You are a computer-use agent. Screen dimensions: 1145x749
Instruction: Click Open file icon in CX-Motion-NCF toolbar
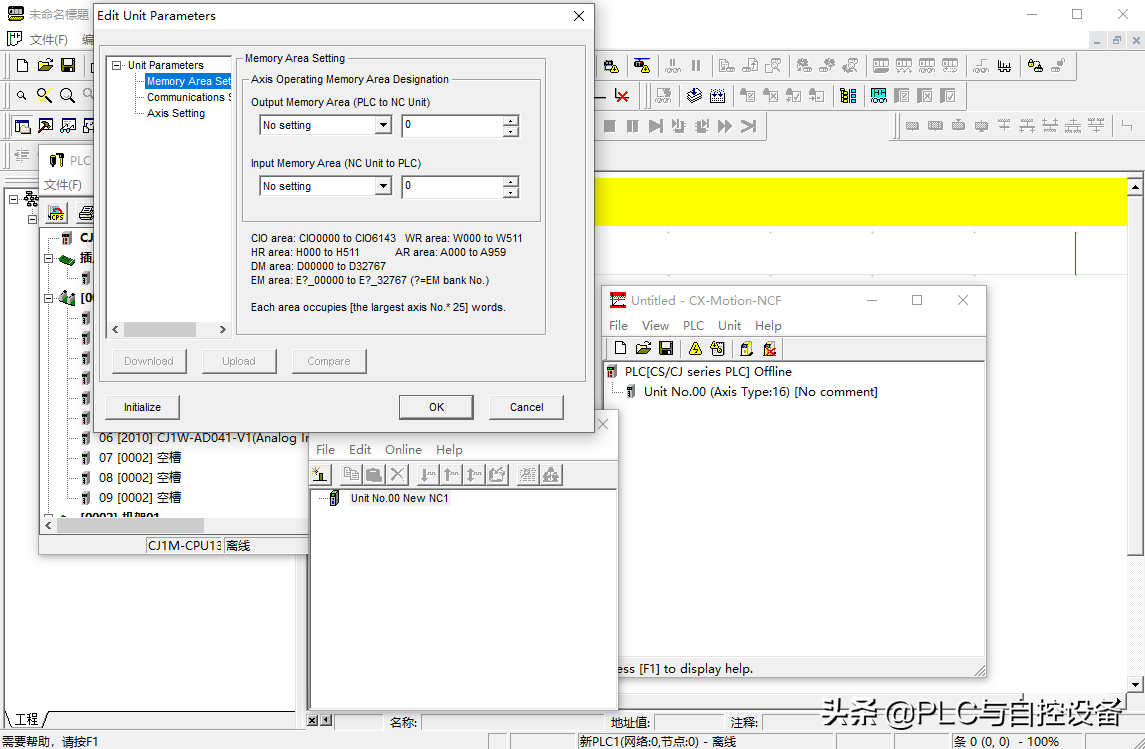(x=643, y=348)
